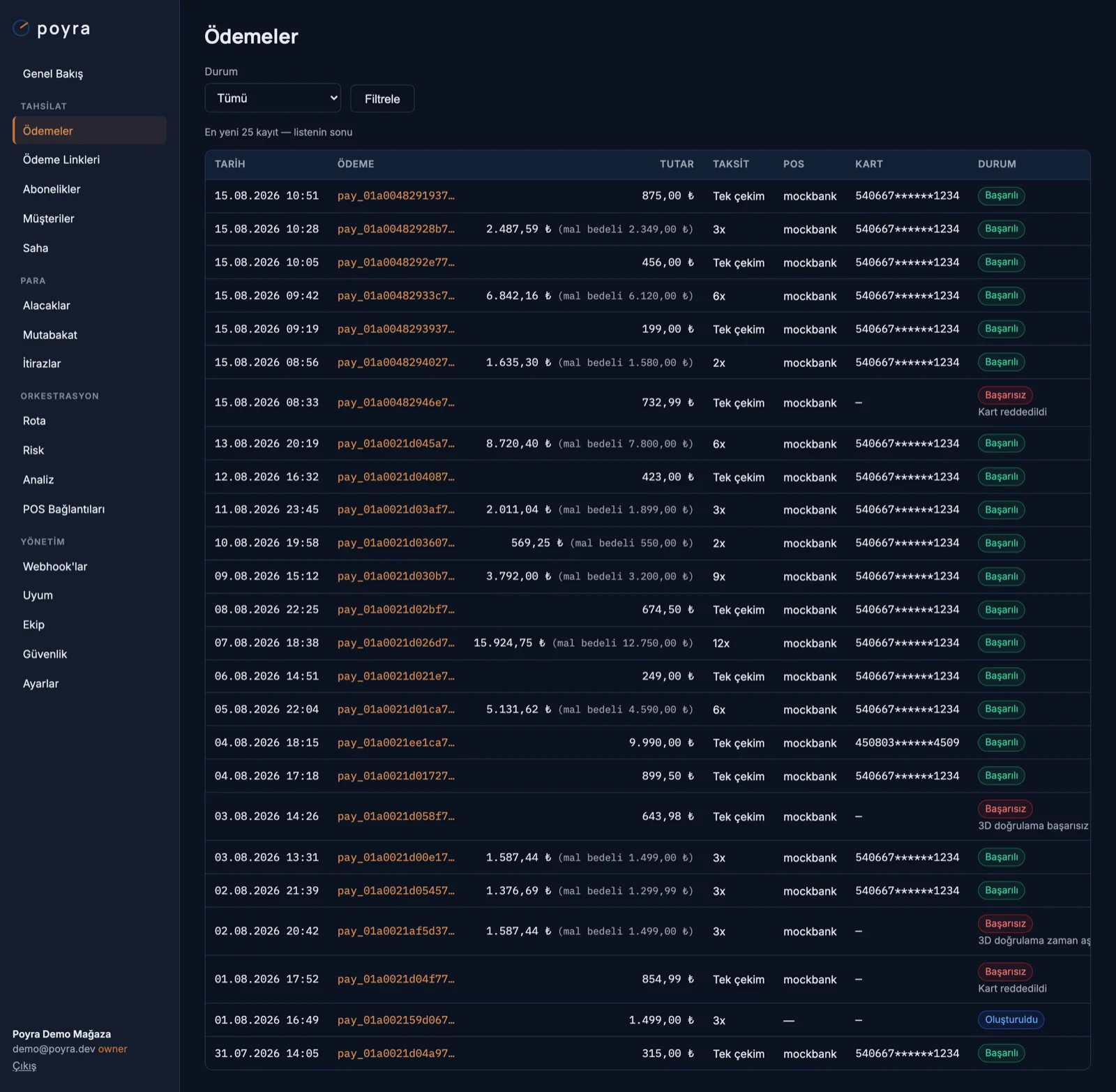Open payment pay_01a00482946e7… link

[x=395, y=403]
